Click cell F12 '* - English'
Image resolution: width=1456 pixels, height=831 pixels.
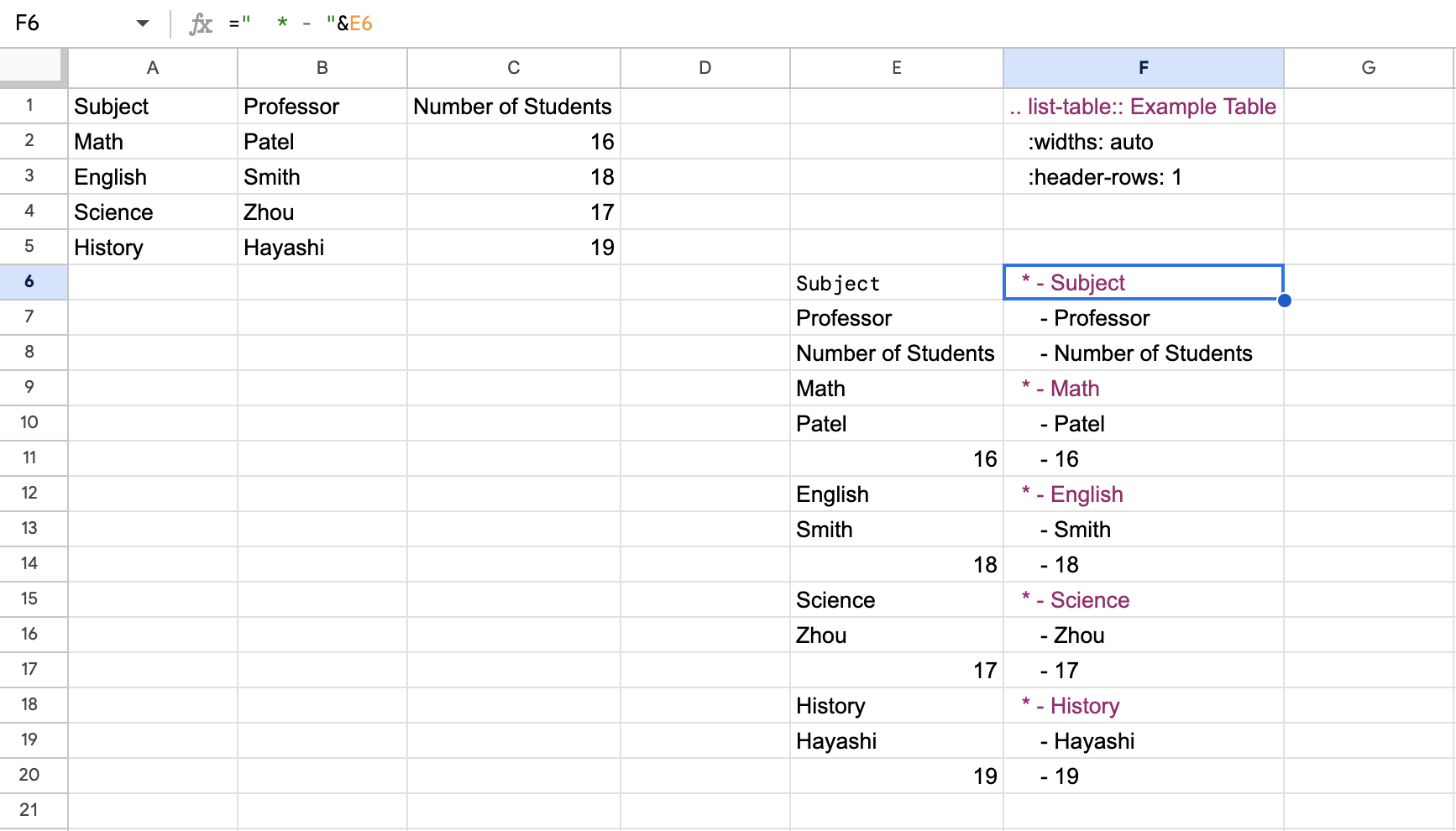[x=1144, y=494]
